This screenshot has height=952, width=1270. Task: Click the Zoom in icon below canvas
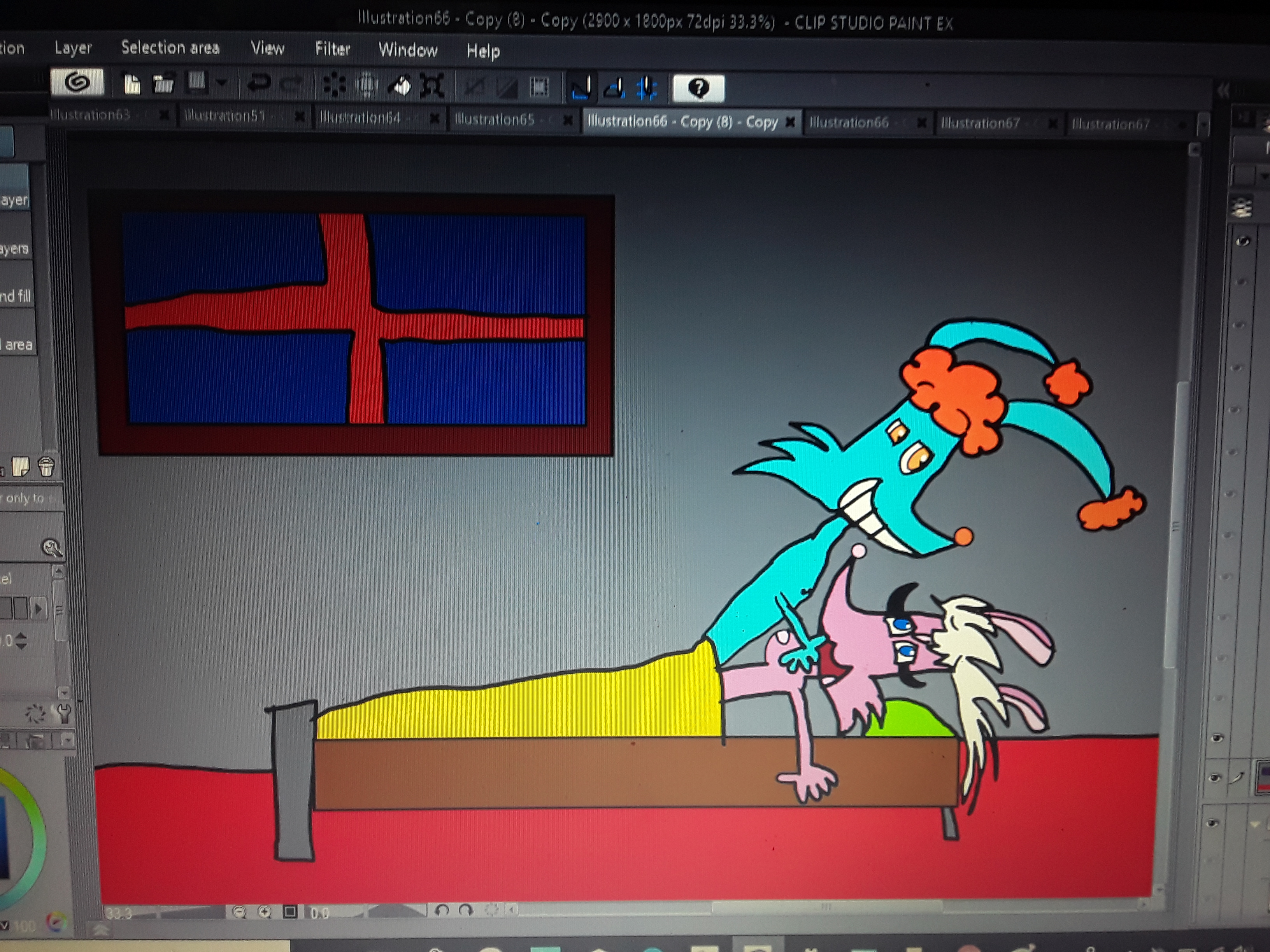264,912
